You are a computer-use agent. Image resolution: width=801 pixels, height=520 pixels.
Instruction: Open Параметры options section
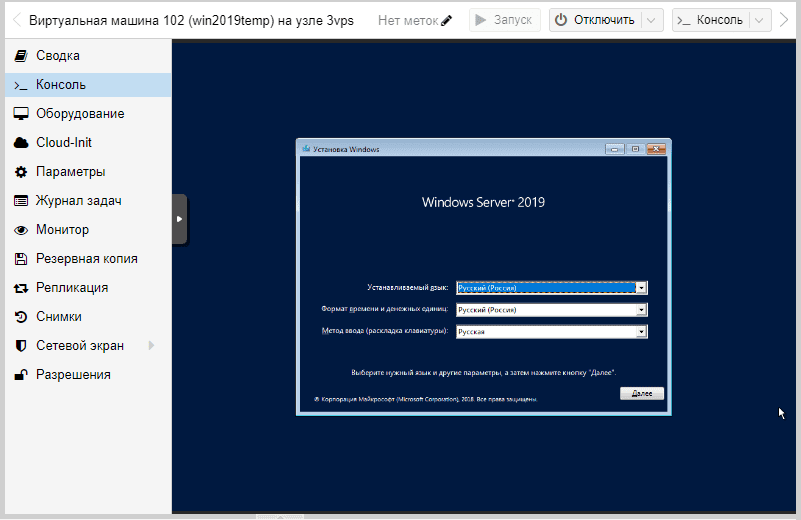[88, 172]
